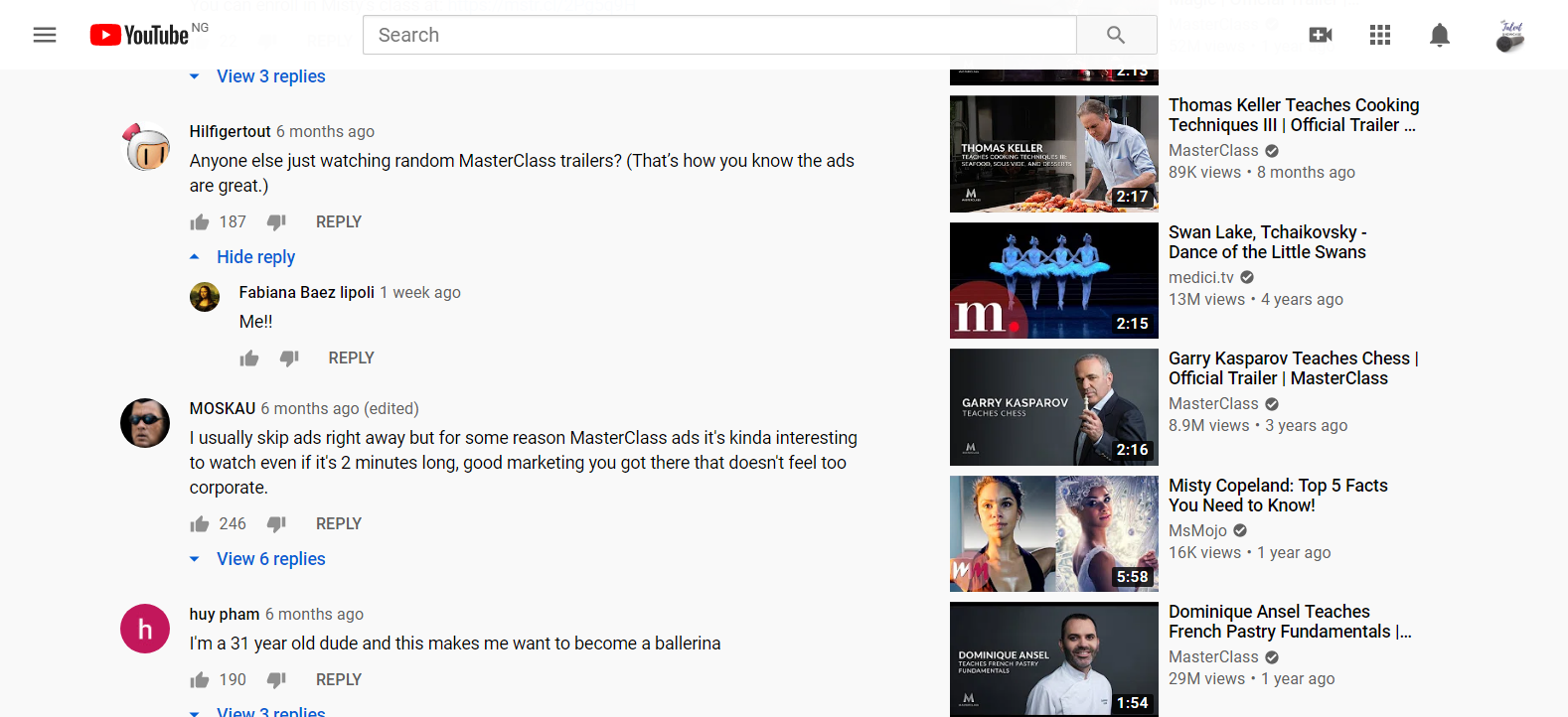
Task: Open Dominique Ansel French Pastry thumbnail
Action: pyautogui.click(x=1054, y=659)
